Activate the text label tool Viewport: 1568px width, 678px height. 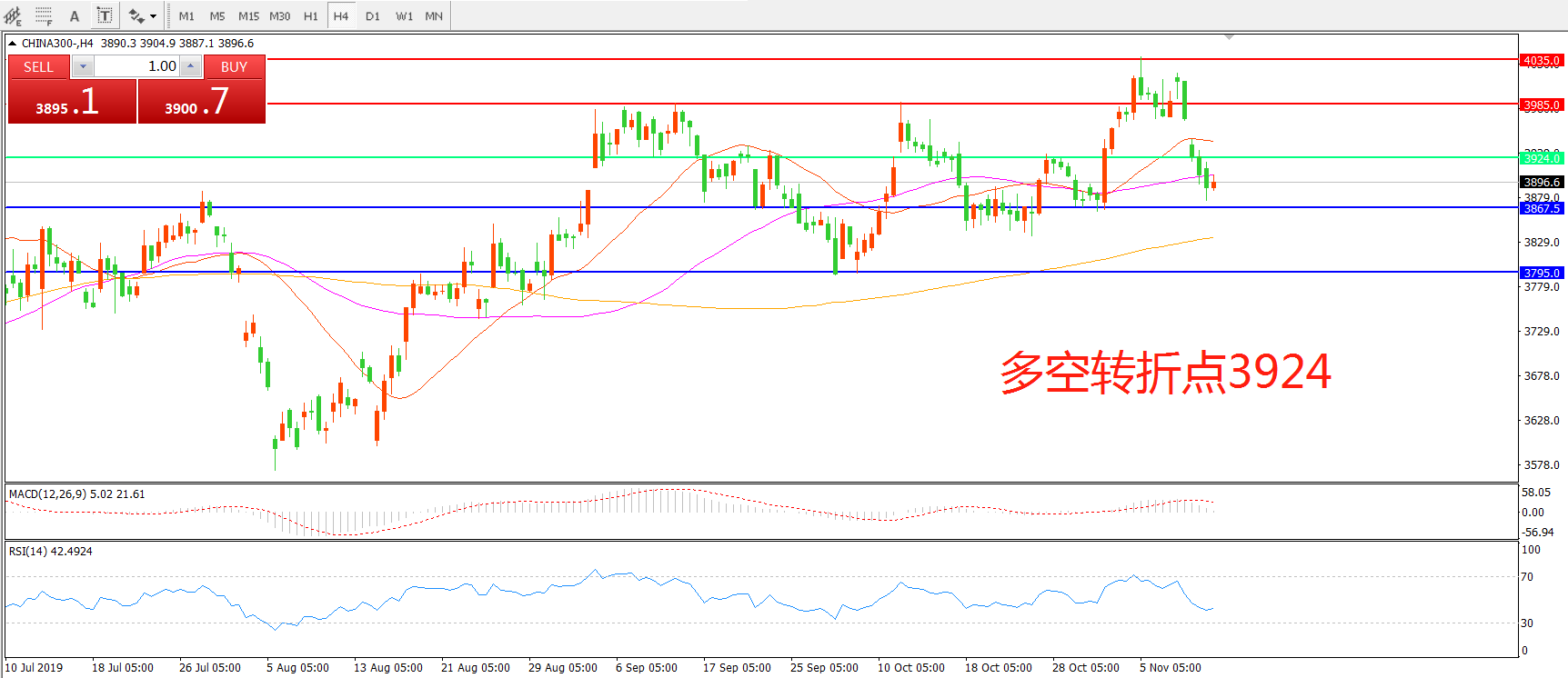[x=105, y=15]
